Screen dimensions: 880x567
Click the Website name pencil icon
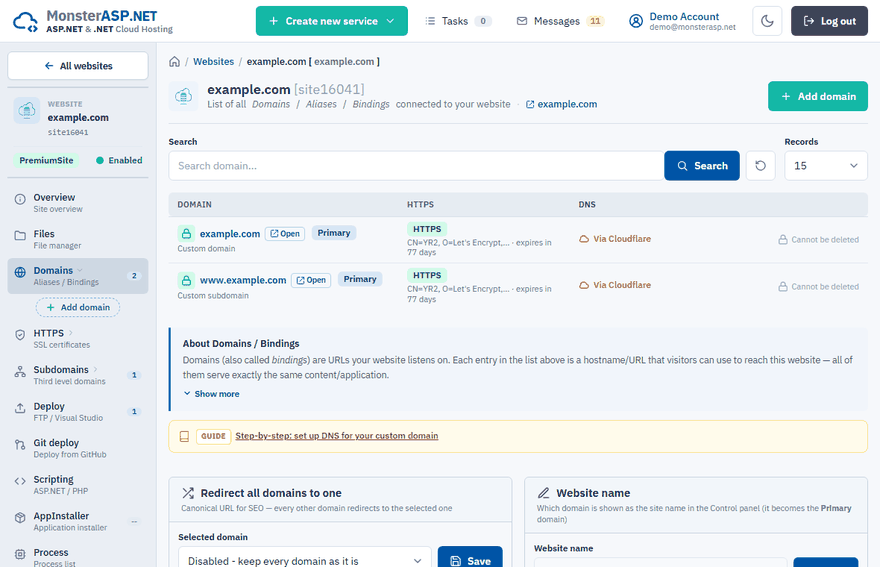[543, 493]
